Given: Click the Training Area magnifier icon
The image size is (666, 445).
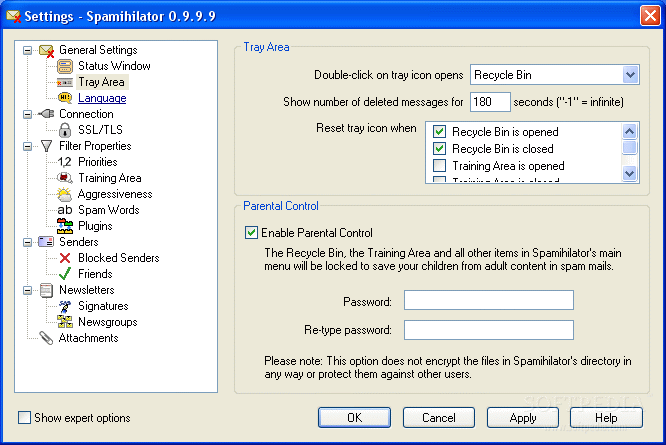Looking at the screenshot, I should click(x=65, y=178).
